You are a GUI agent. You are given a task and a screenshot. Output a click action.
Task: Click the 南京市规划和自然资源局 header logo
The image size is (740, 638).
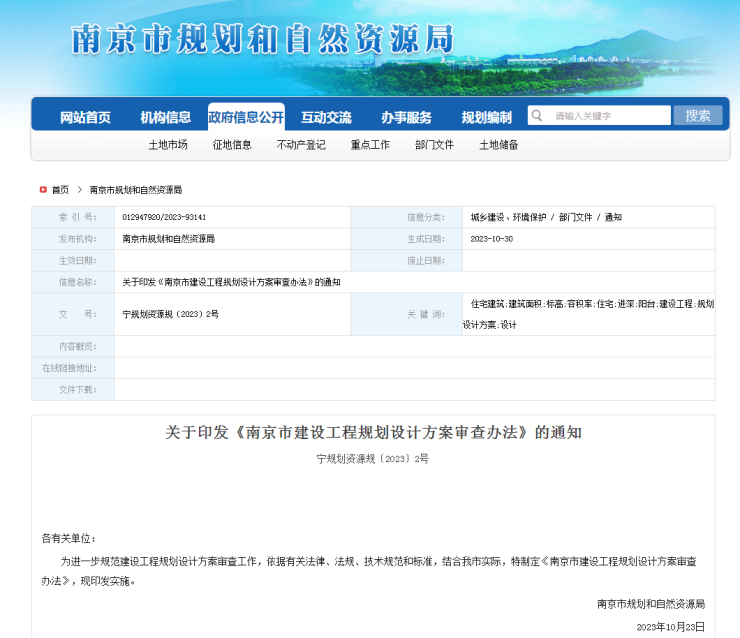(x=262, y=39)
